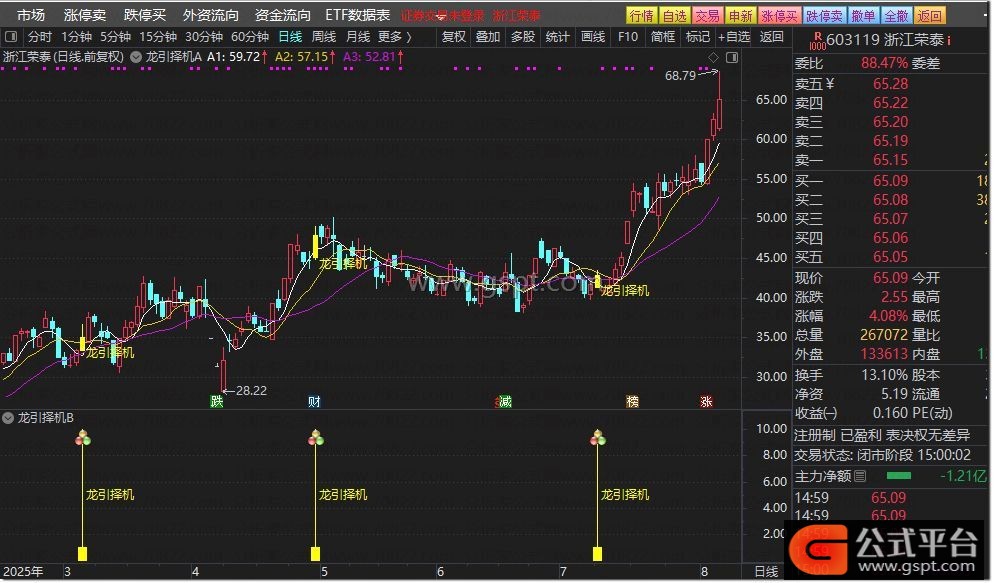
Task: Click the July 龙引择机 signal ball icon
Action: tap(597, 438)
